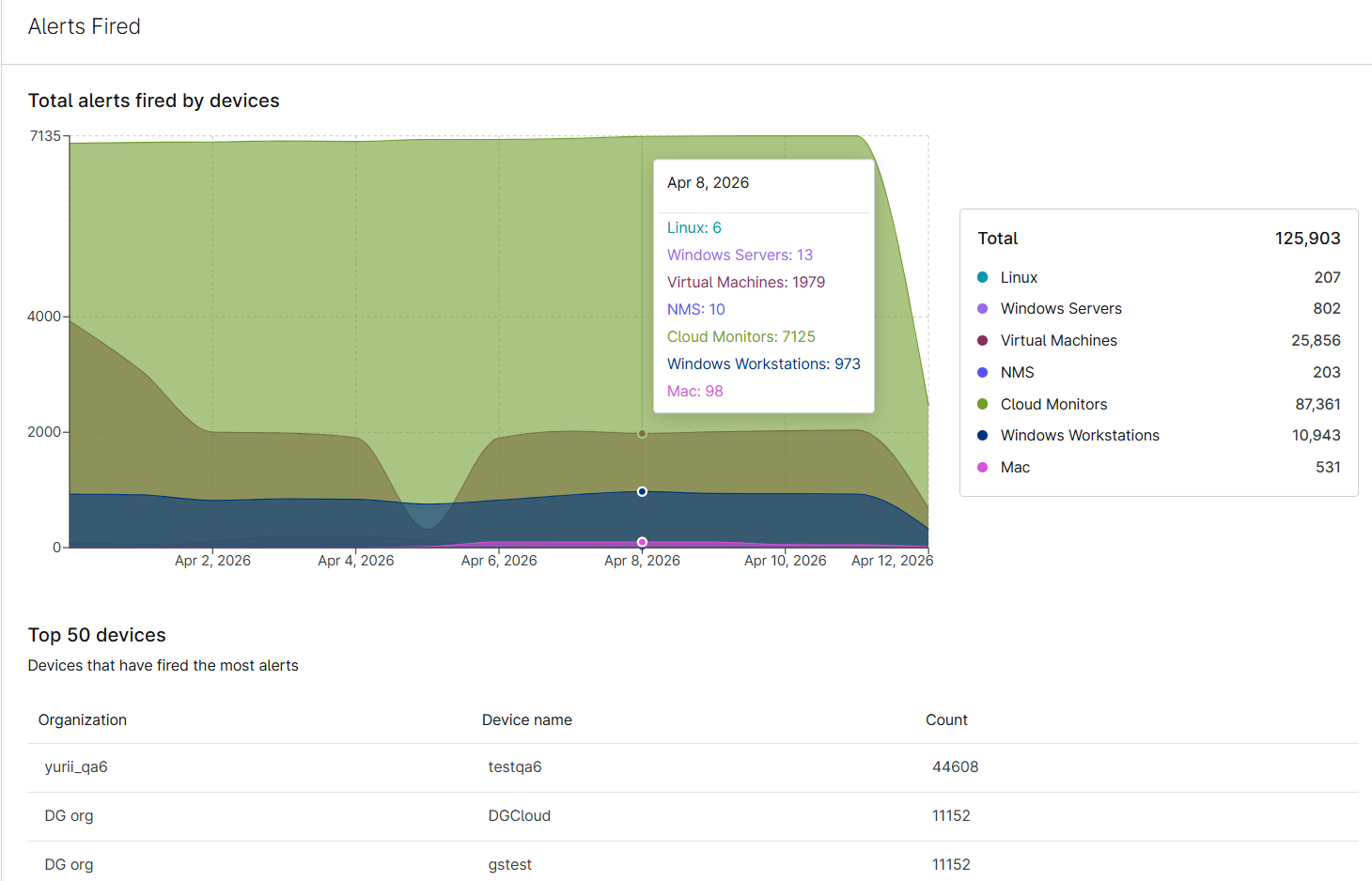Click the Mac data point on Apr 8
The image size is (1372, 881).
coord(642,542)
